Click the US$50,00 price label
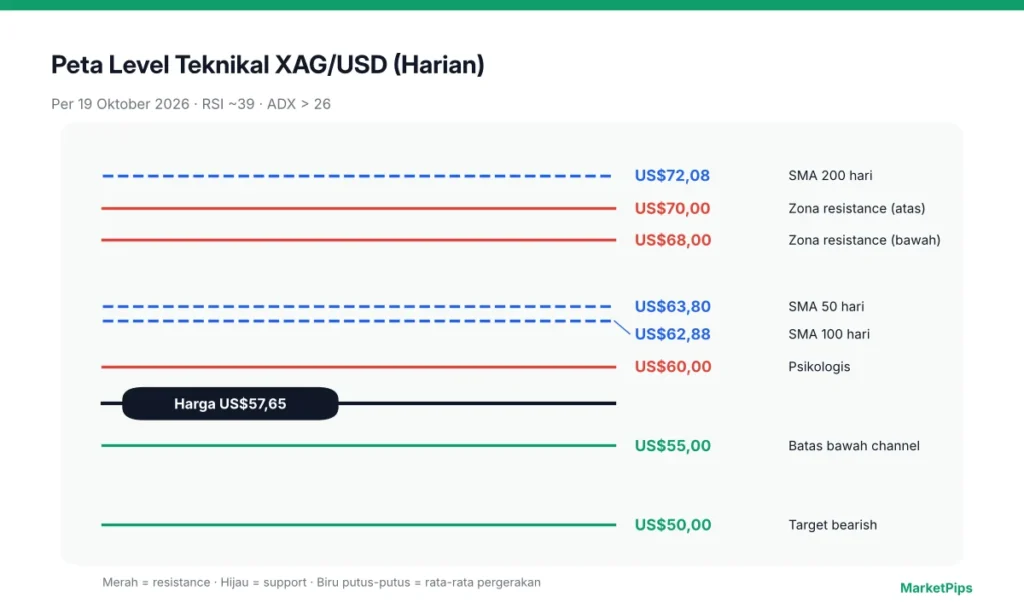Image resolution: width=1024 pixels, height=614 pixels. point(673,525)
